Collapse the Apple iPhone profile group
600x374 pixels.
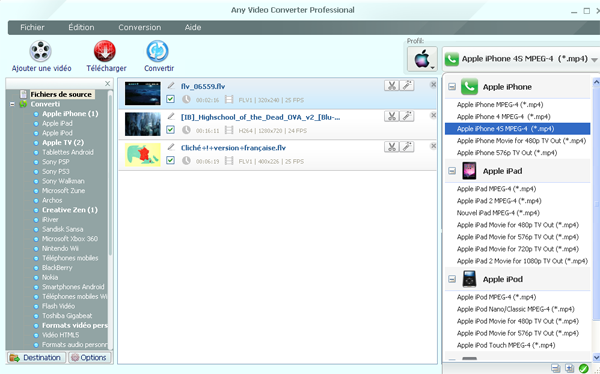(452, 87)
